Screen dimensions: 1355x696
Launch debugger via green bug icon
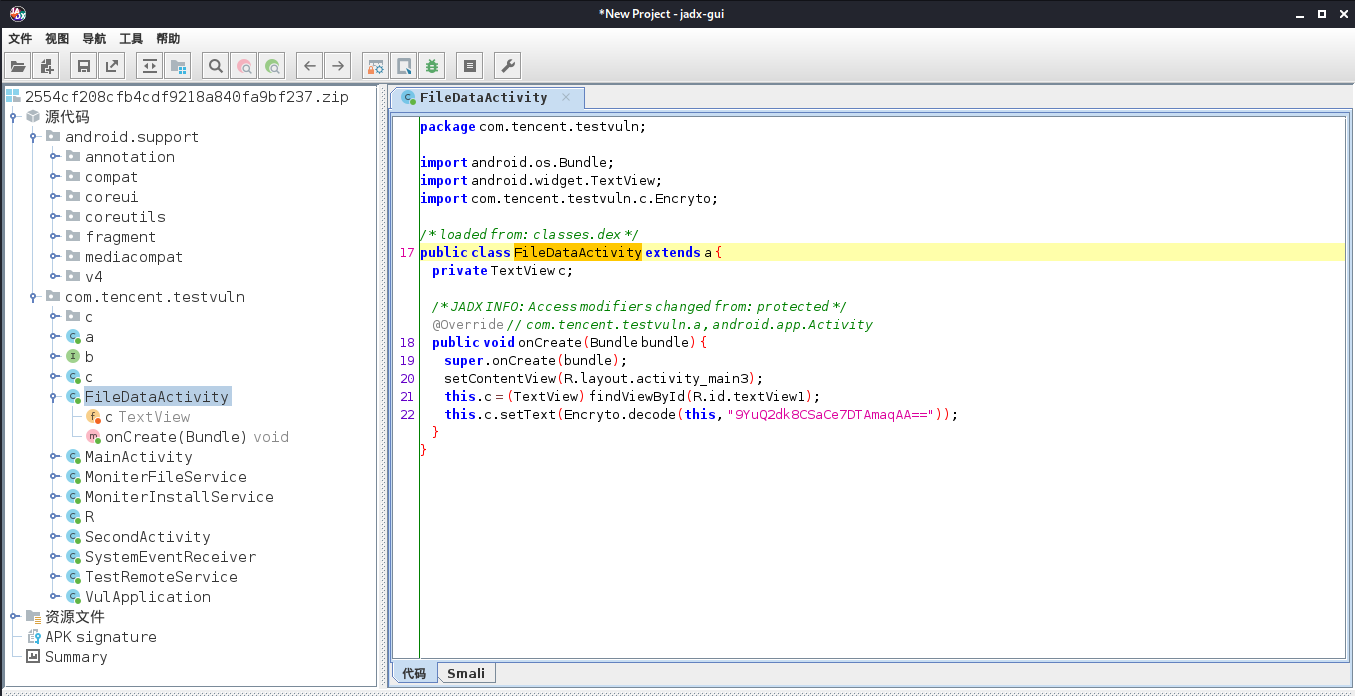click(431, 66)
